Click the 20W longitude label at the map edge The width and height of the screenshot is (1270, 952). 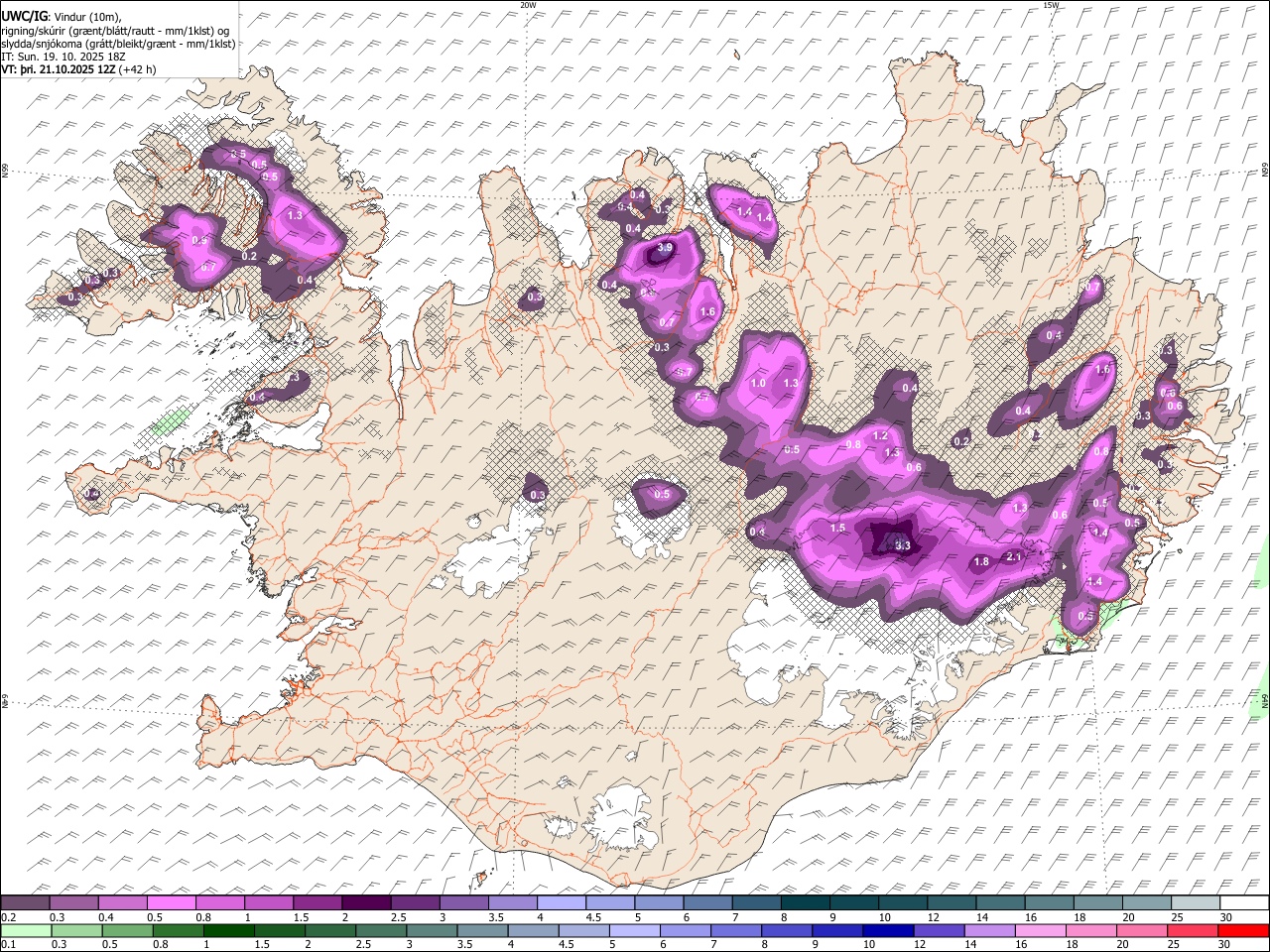[x=528, y=5]
